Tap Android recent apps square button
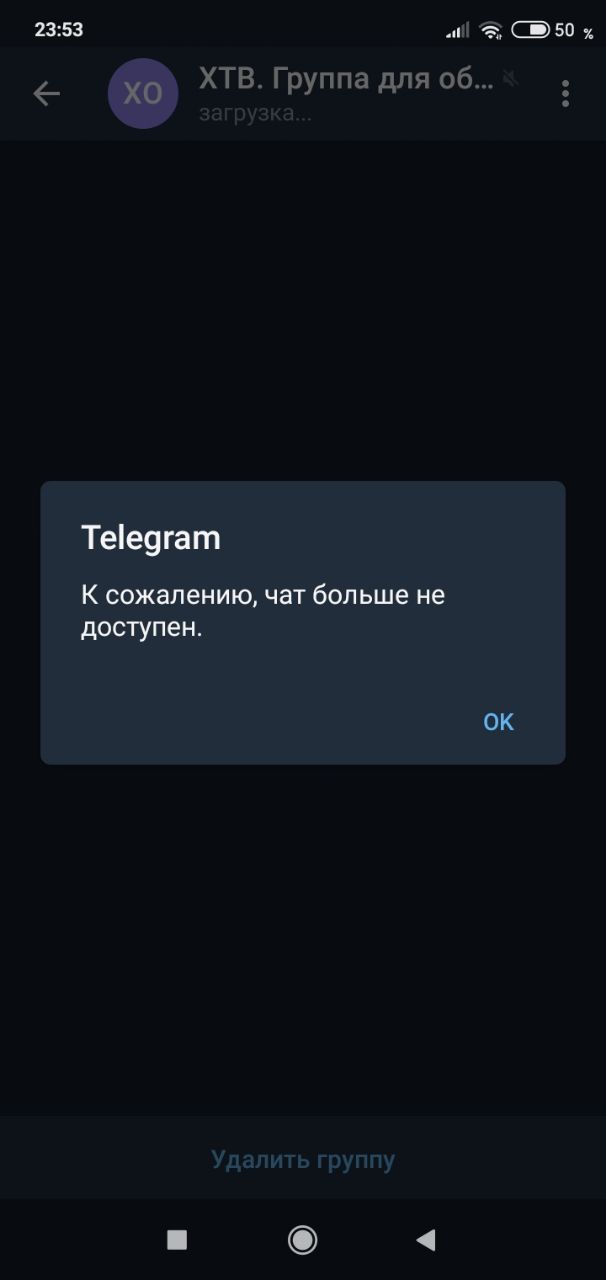The height and width of the screenshot is (1280, 606). 177,1240
